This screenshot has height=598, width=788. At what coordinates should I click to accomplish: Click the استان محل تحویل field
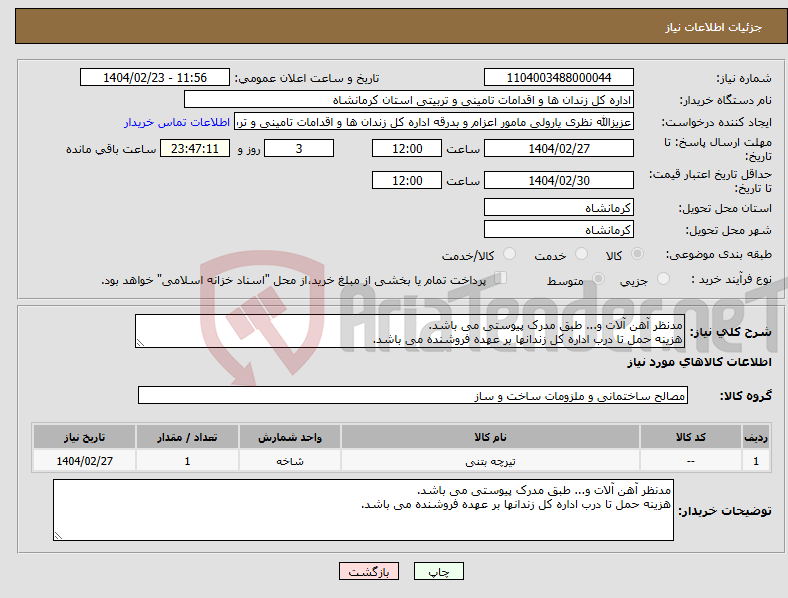559,207
